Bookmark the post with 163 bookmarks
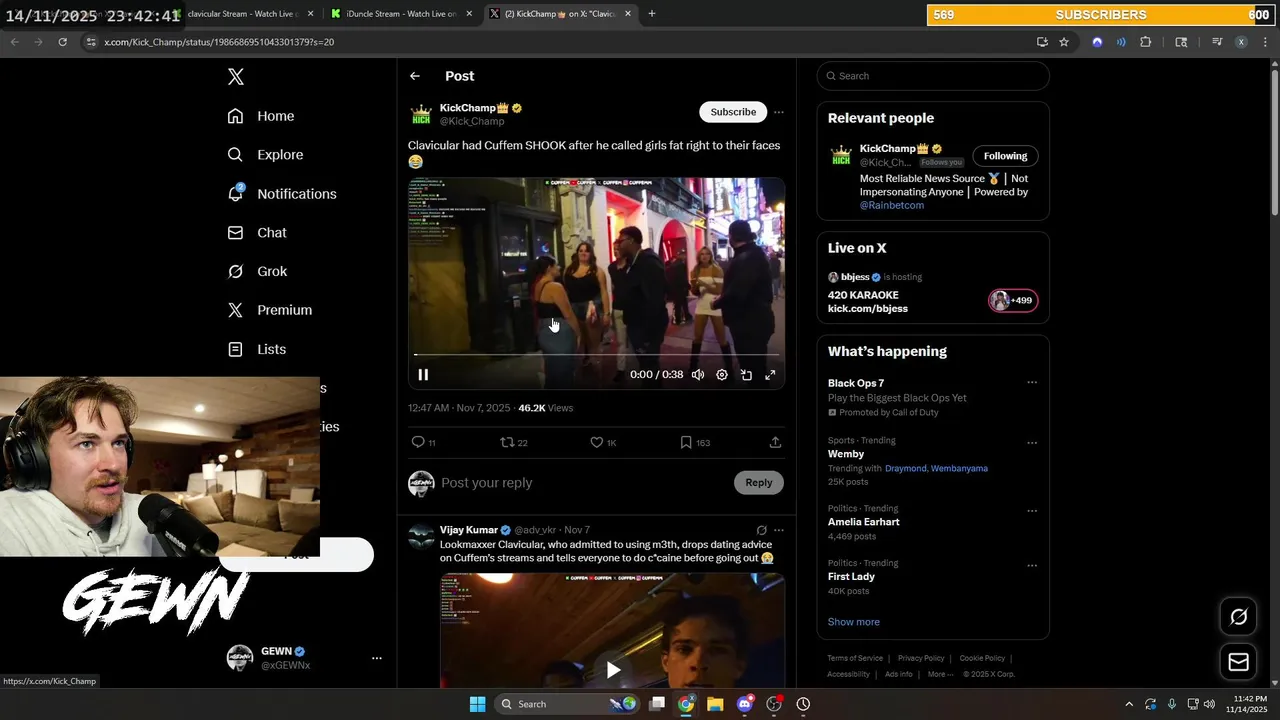This screenshot has width=1280, height=720. point(695,442)
